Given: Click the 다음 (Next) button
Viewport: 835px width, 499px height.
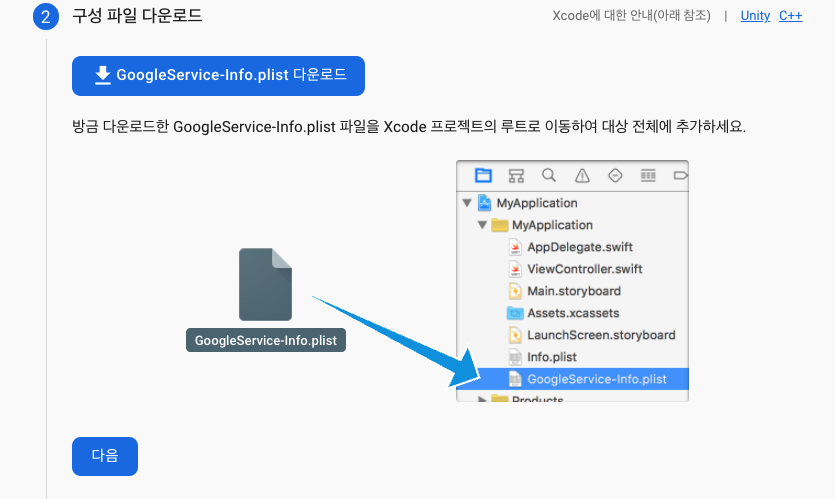Looking at the screenshot, I should (105, 456).
